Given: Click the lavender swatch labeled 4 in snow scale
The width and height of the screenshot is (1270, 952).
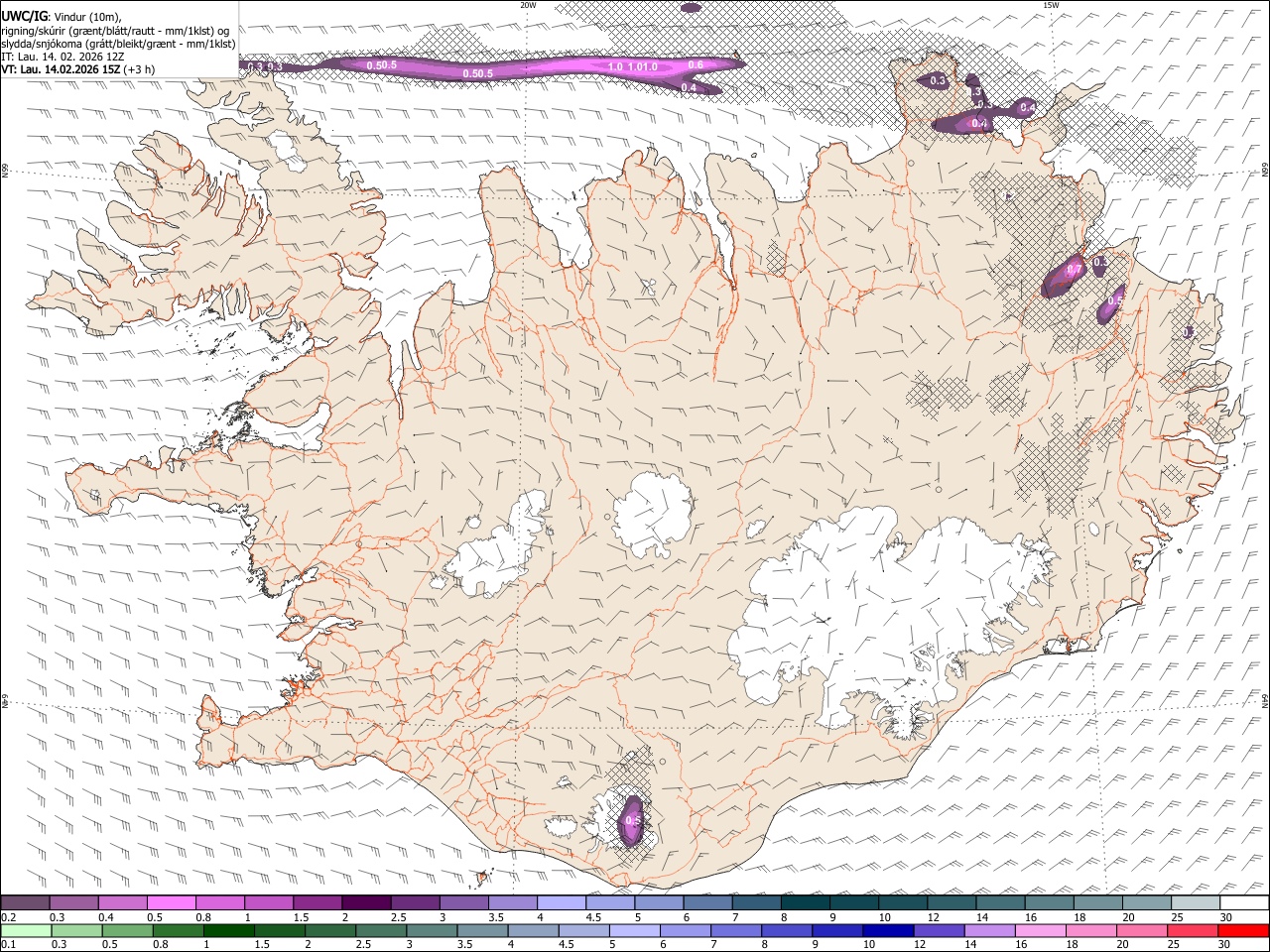Looking at the screenshot, I should click(x=562, y=903).
